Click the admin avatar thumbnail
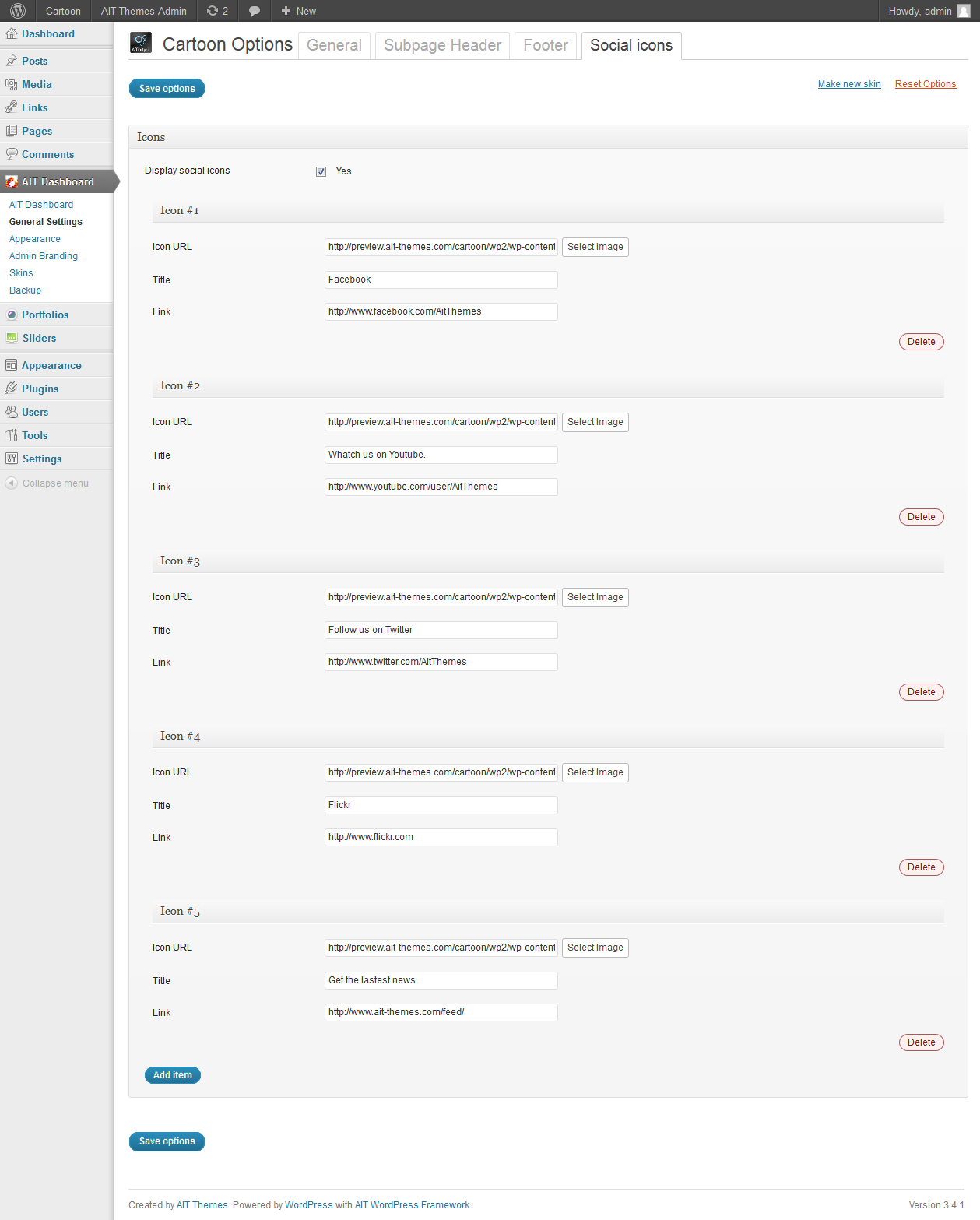 964,11
